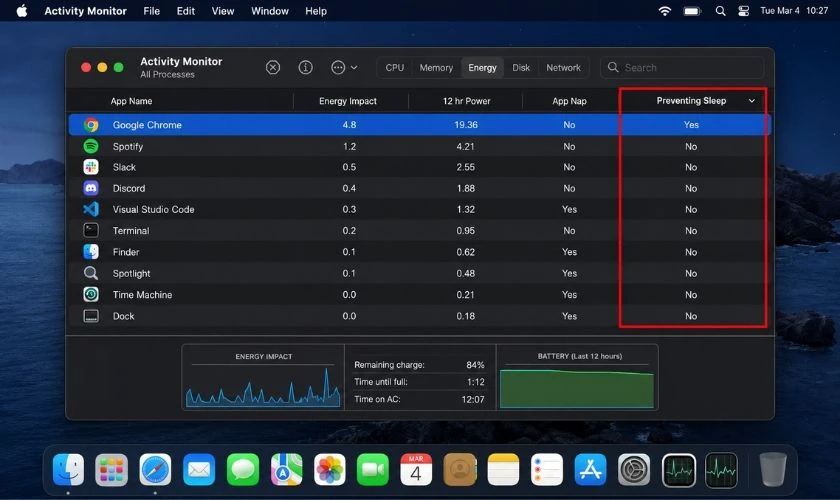840x500 pixels.
Task: Select the Slack process row name
Action: (x=124, y=167)
